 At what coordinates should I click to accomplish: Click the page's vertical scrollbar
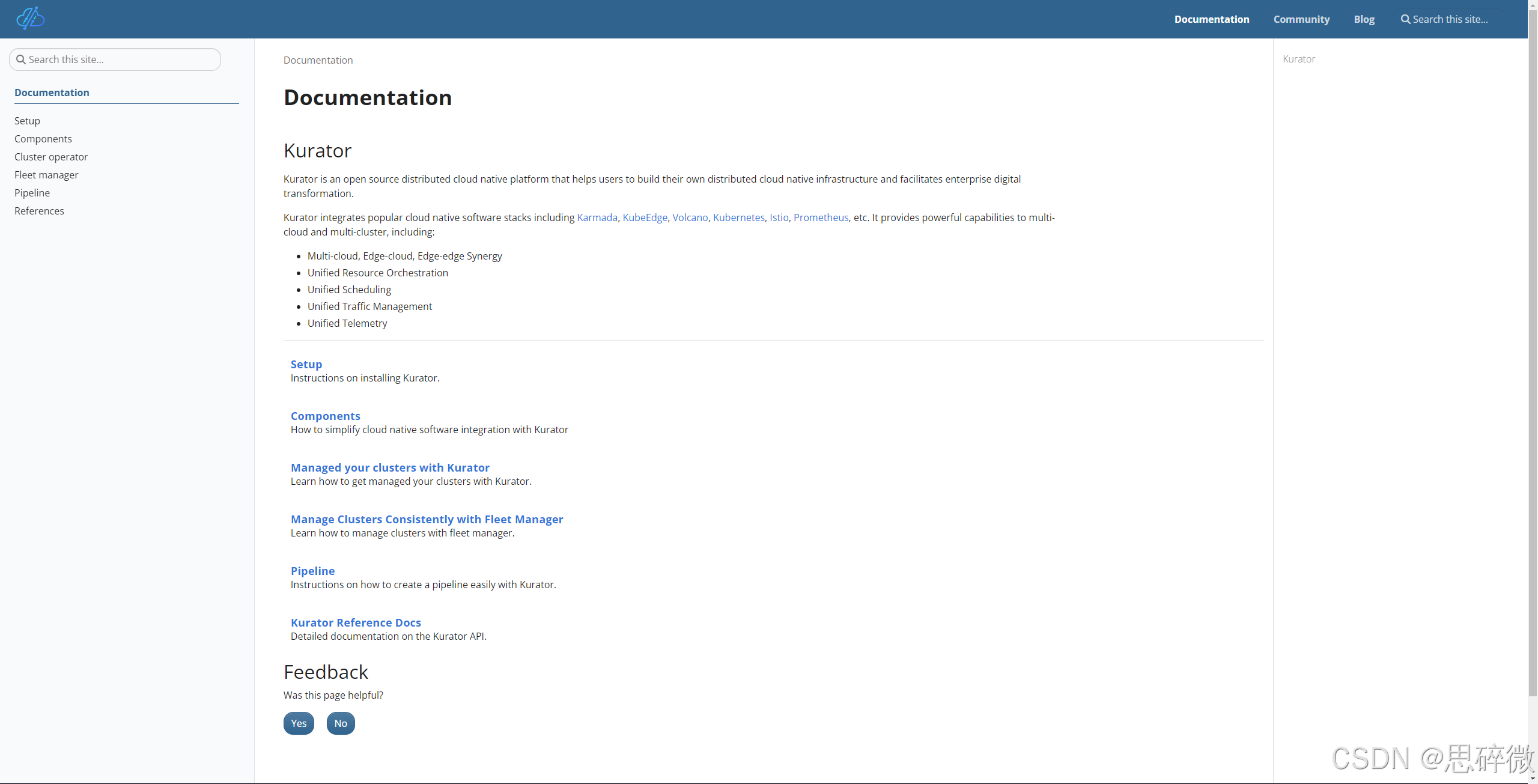[1533, 360]
